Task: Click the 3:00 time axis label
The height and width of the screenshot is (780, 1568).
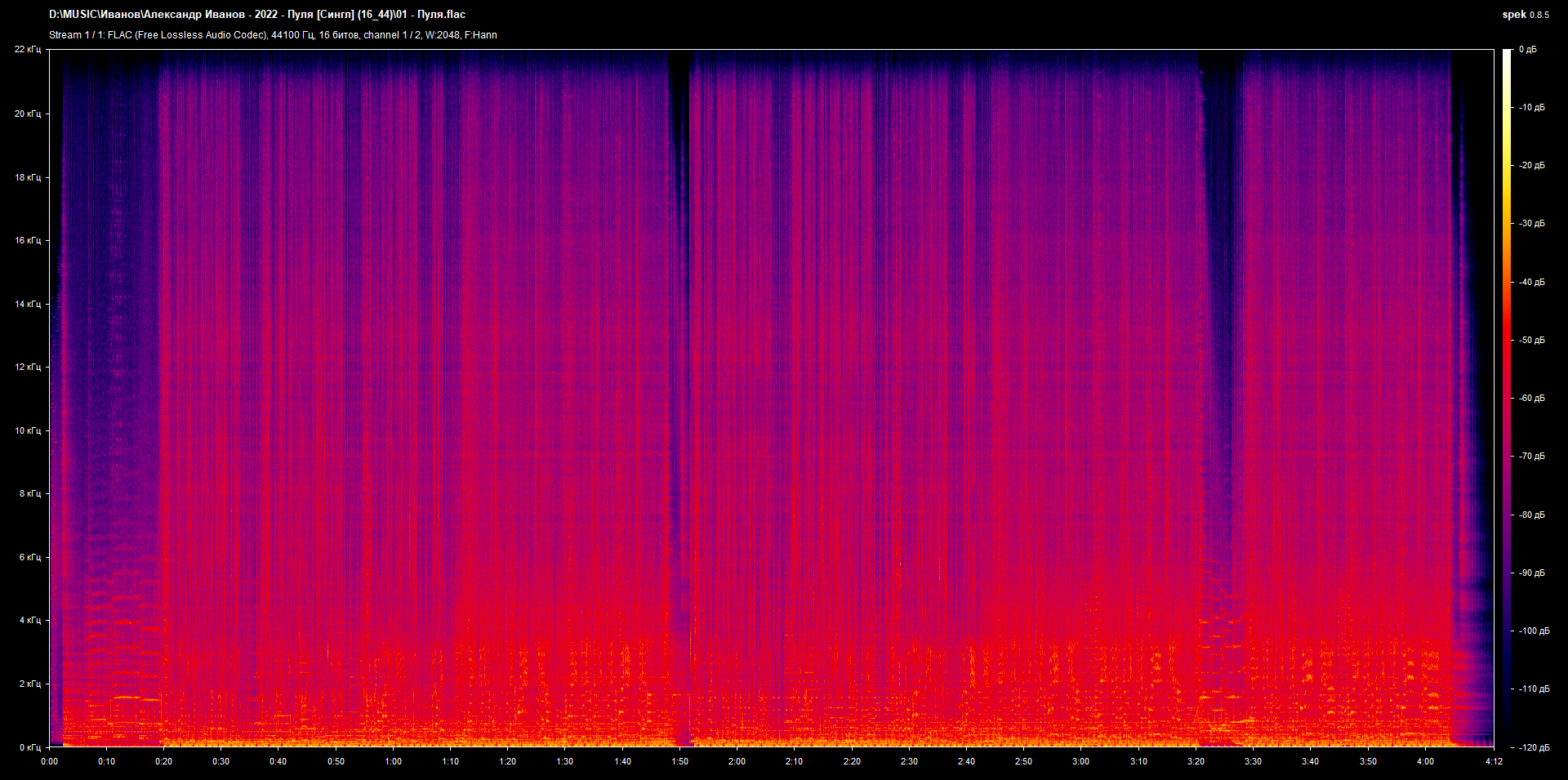Action: pyautogui.click(x=1080, y=761)
